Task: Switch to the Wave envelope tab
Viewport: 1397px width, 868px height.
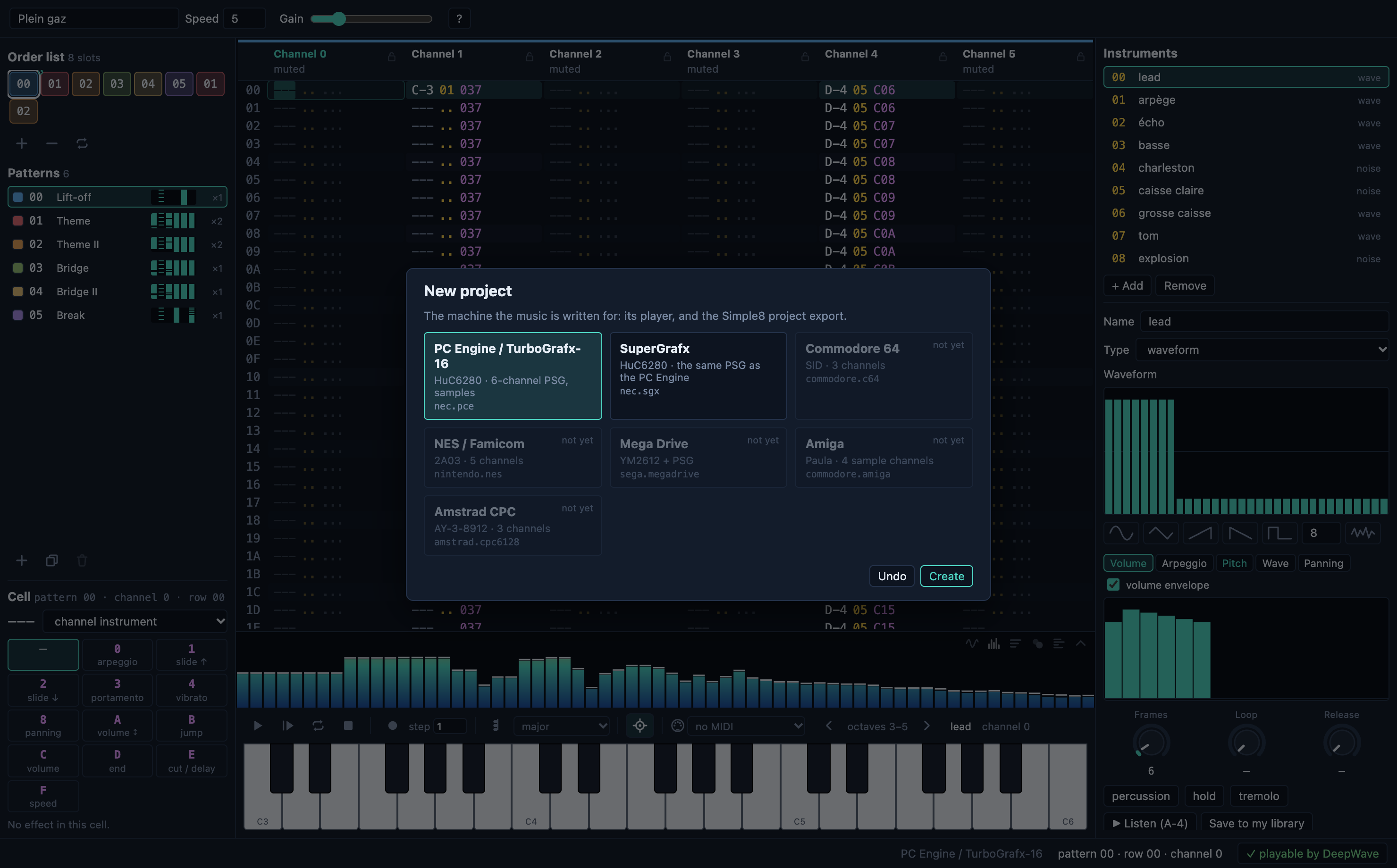Action: 1275,563
